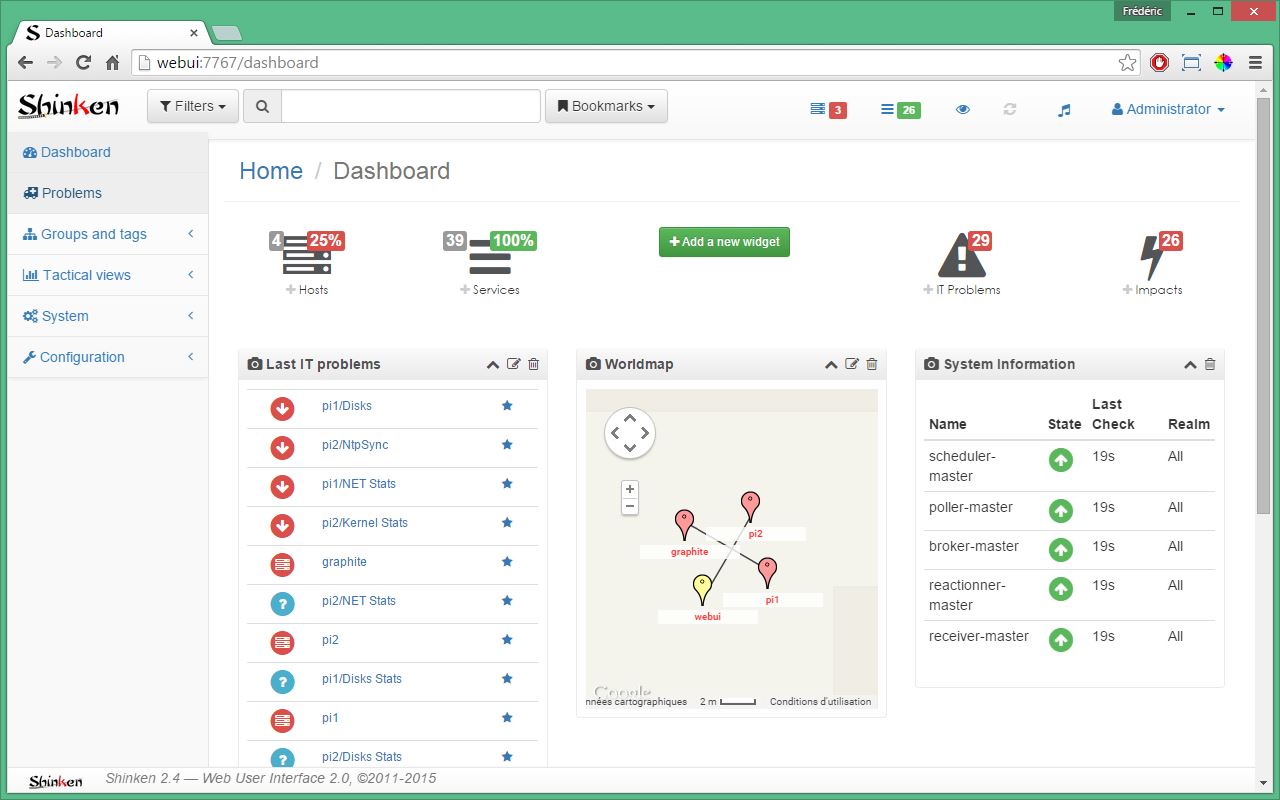Open the Filters dropdown

193,106
